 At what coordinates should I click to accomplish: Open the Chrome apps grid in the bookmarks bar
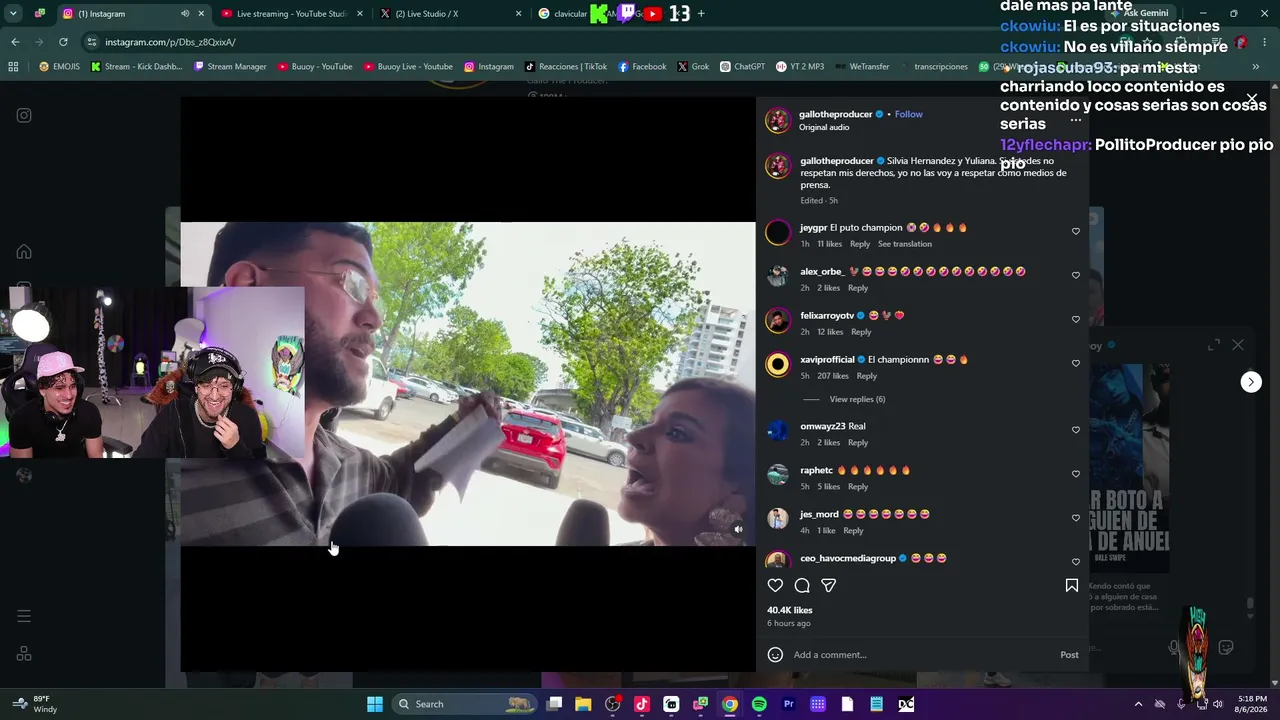(13, 67)
